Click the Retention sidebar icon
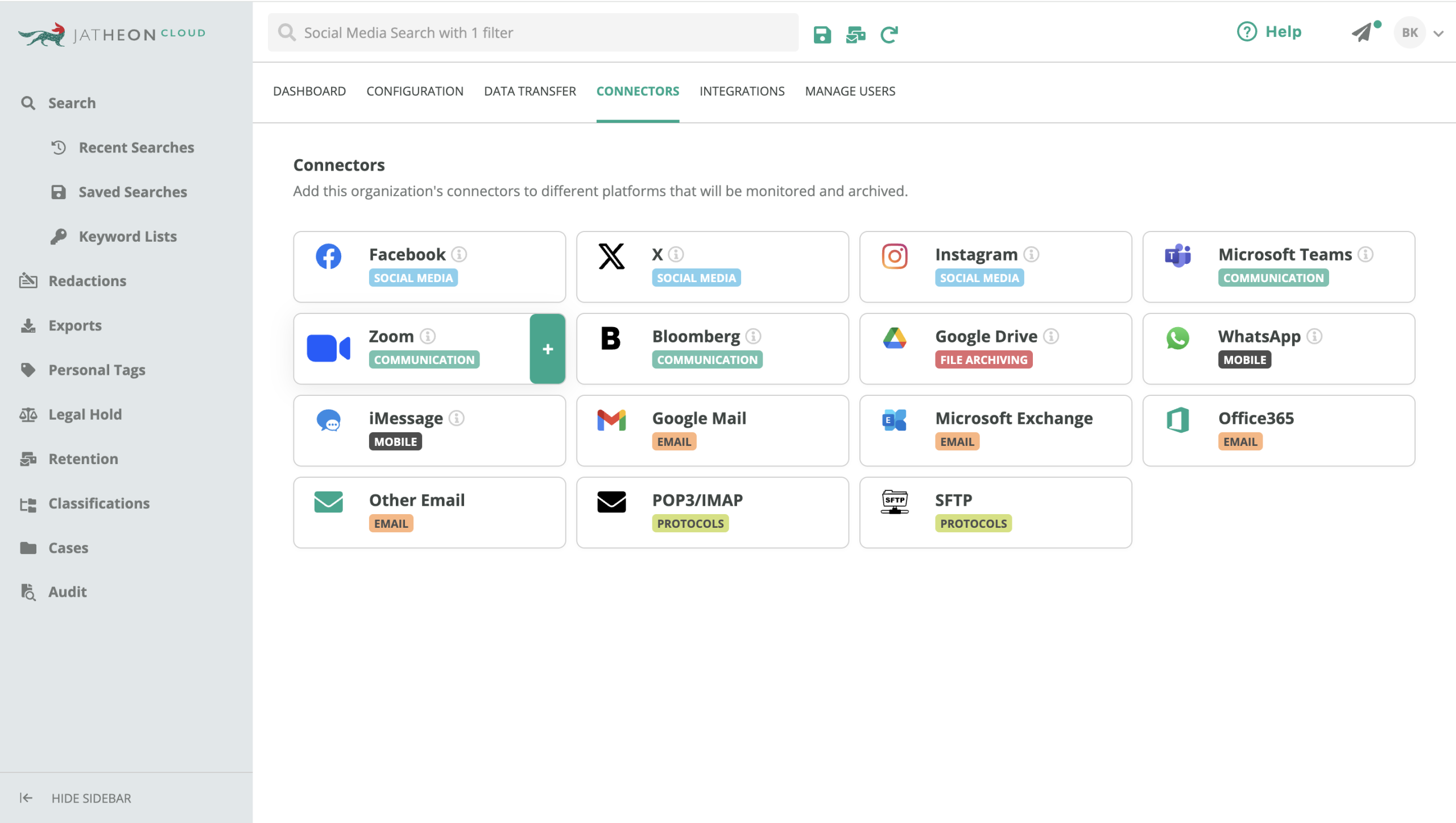The image size is (1456, 823). click(x=28, y=458)
